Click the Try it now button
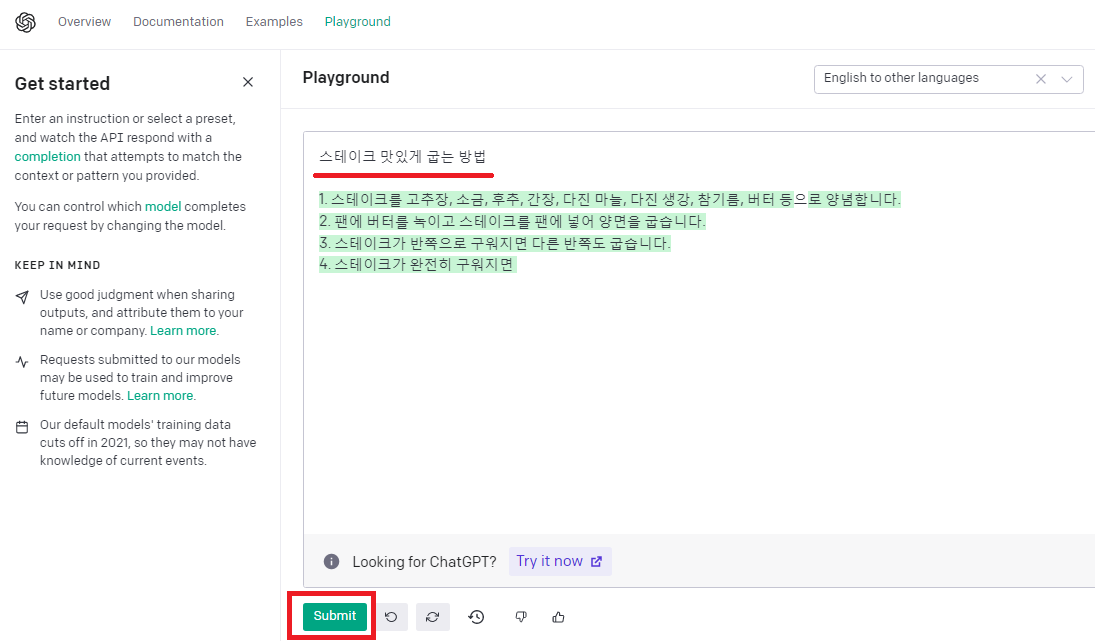The height and width of the screenshot is (641, 1095). point(559,561)
